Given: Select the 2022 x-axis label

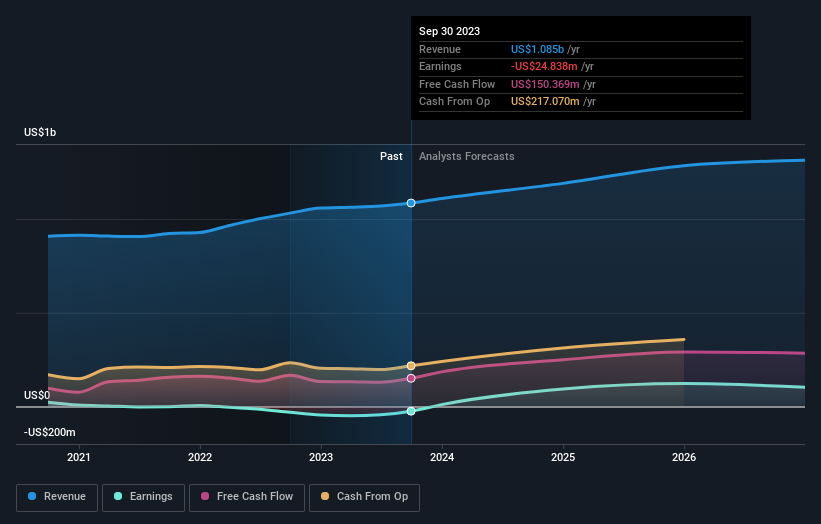Looking at the screenshot, I should pos(200,458).
